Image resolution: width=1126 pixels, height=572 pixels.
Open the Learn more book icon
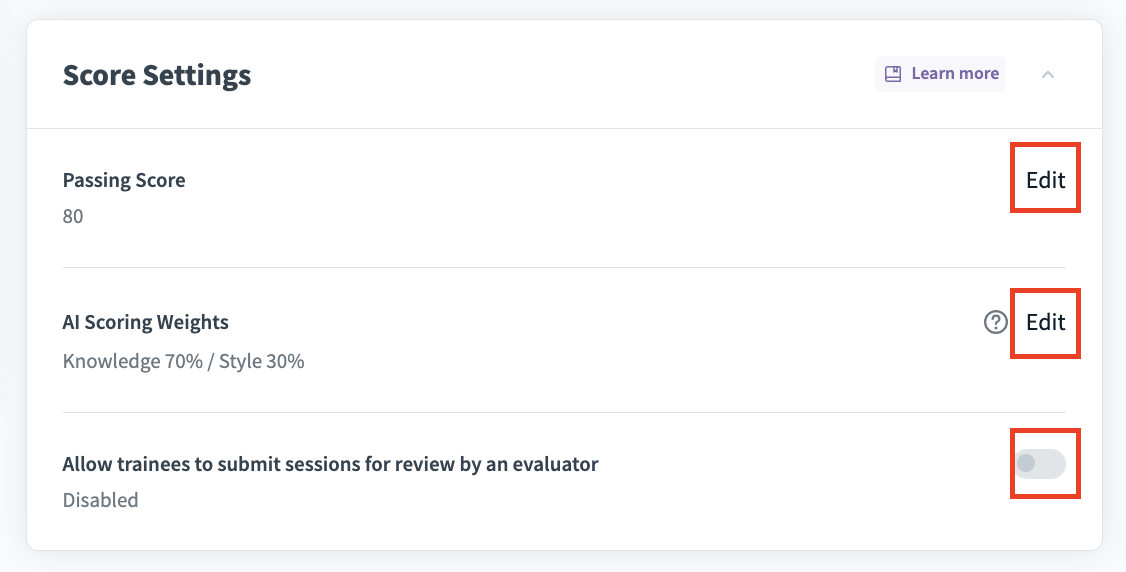[893, 74]
